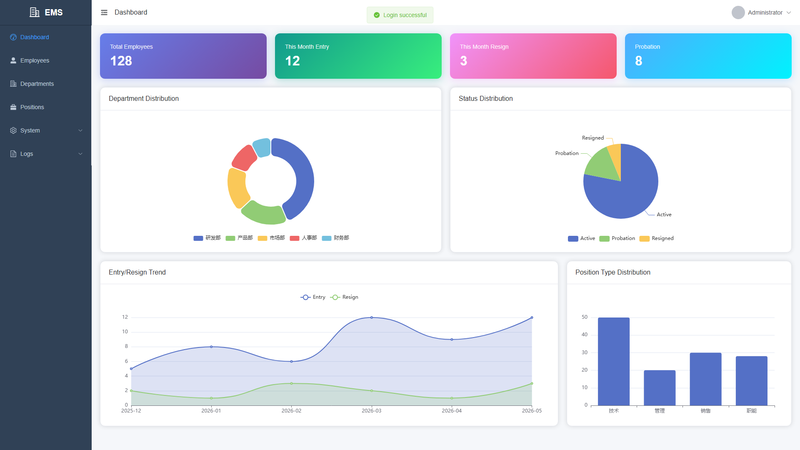Click the Logs document icon
Image resolution: width=800 pixels, height=450 pixels.
tap(13, 154)
